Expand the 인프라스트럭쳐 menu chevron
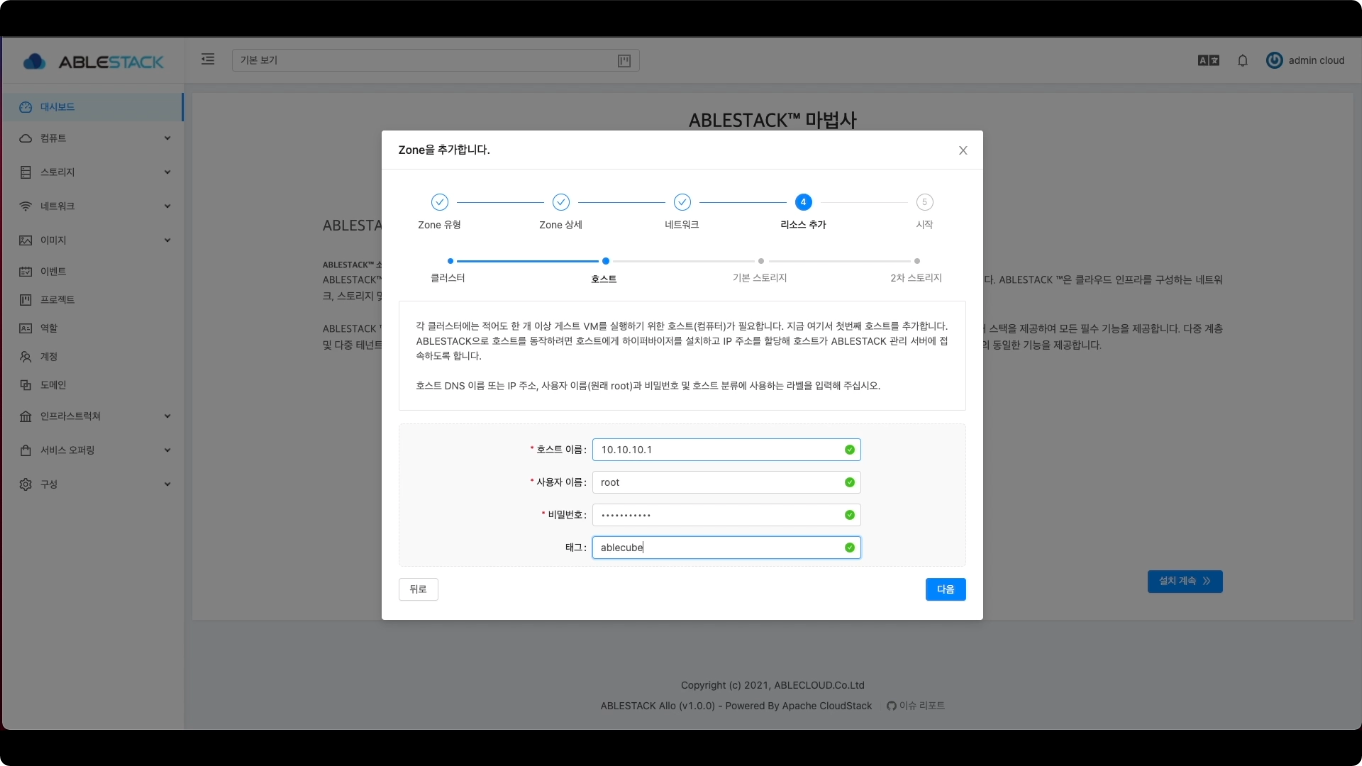This screenshot has width=1362, height=766. point(167,416)
